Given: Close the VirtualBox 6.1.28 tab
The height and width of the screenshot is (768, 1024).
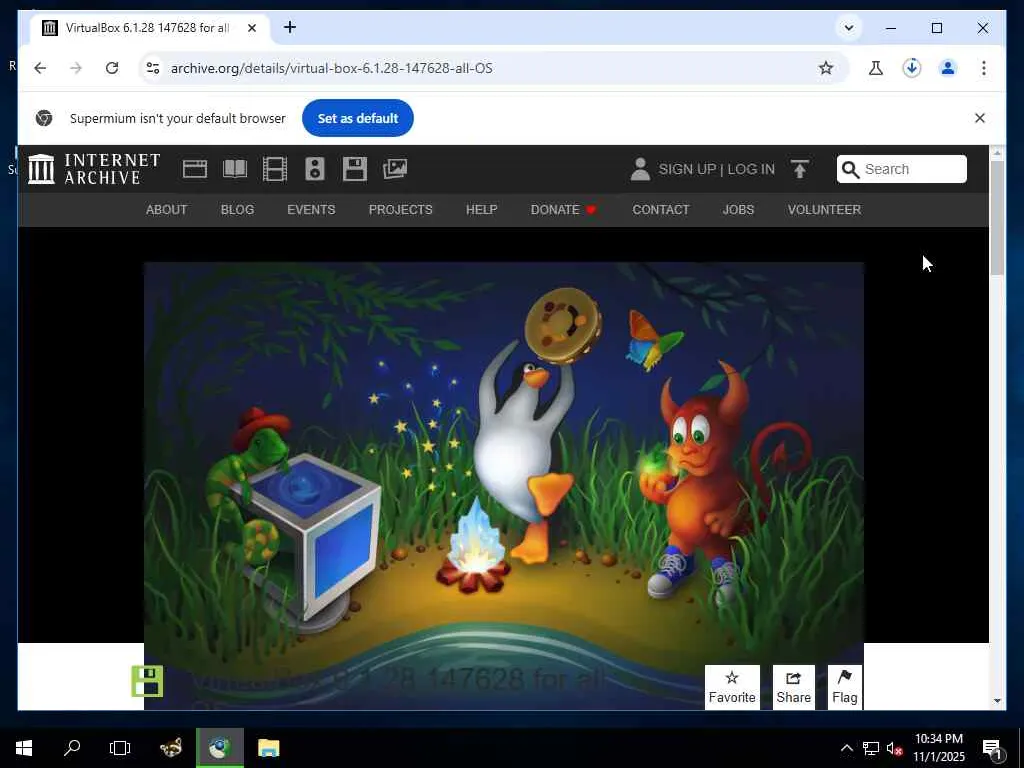Looking at the screenshot, I should (252, 28).
